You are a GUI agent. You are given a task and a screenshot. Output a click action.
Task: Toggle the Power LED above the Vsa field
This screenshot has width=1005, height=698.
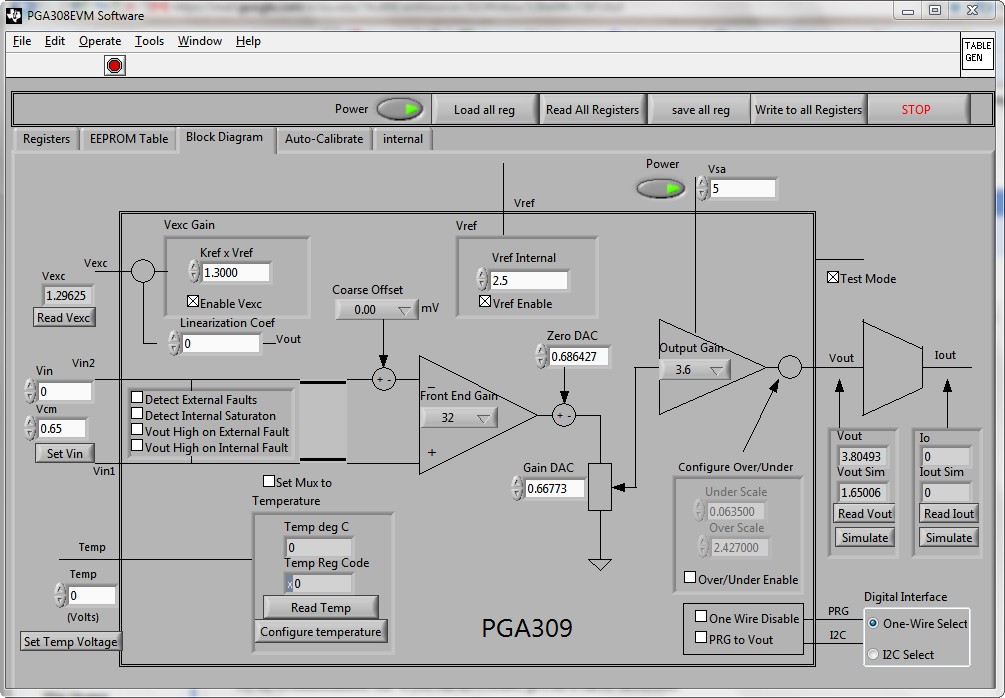click(660, 187)
